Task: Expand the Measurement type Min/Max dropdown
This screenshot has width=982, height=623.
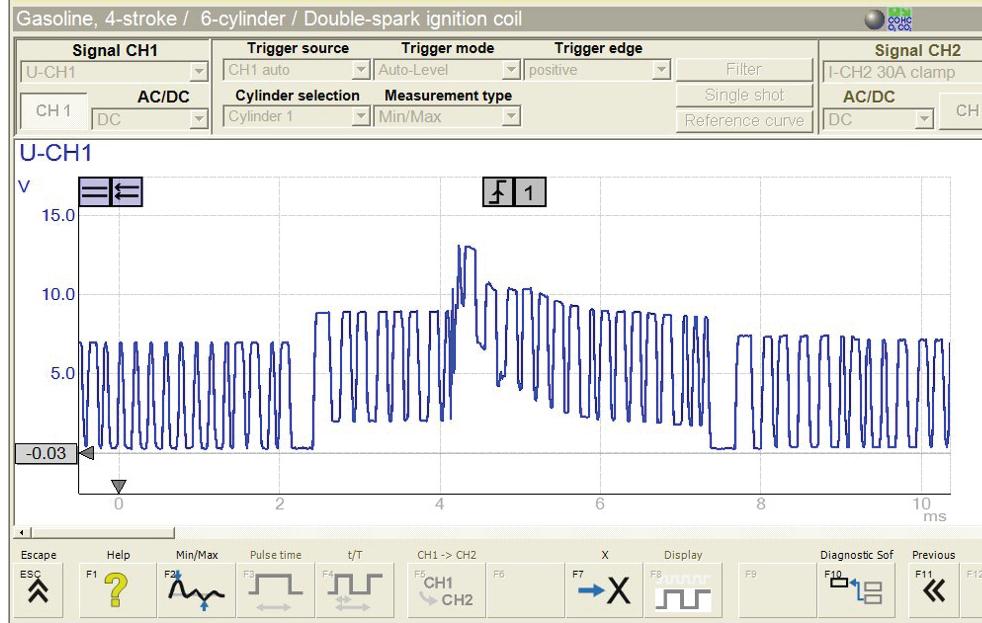Action: [x=447, y=116]
